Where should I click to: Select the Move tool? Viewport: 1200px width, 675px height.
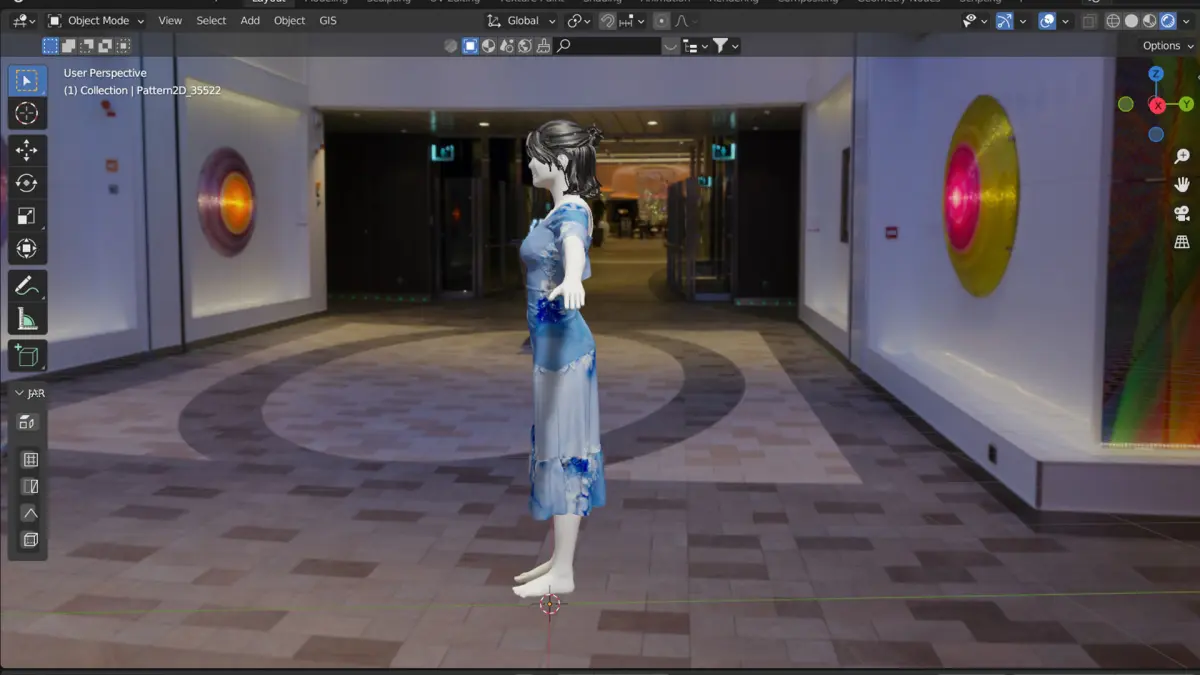(27, 150)
